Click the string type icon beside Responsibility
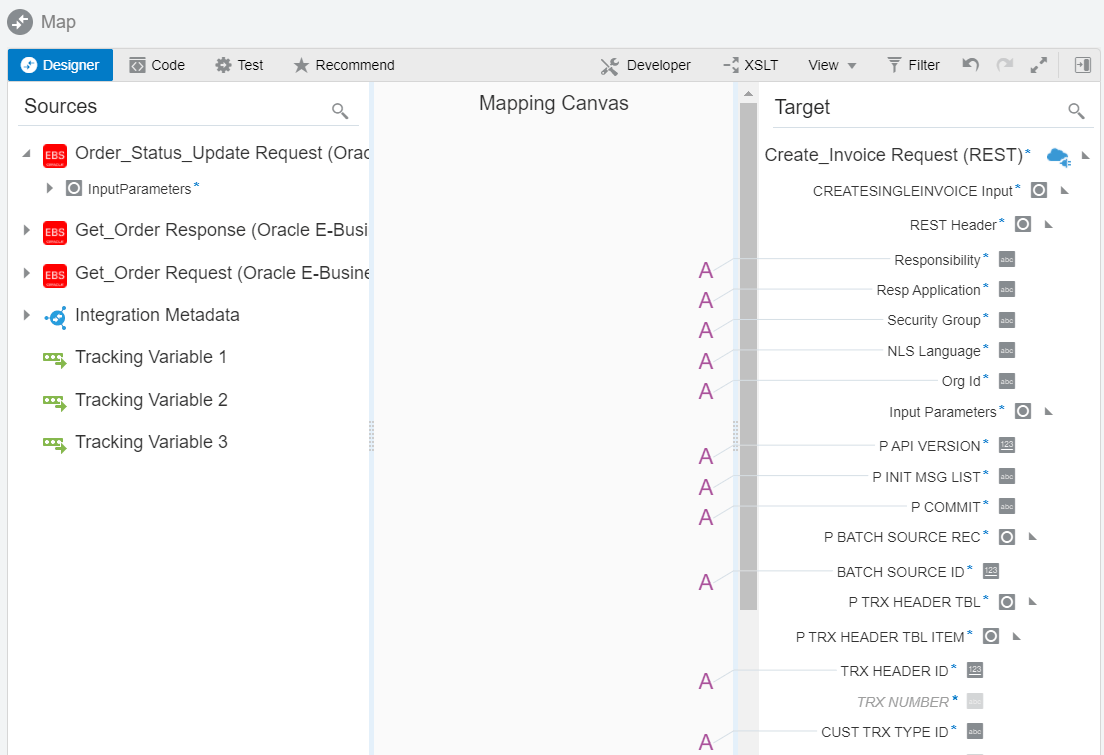Viewport: 1104px width, 755px height. (1007, 259)
